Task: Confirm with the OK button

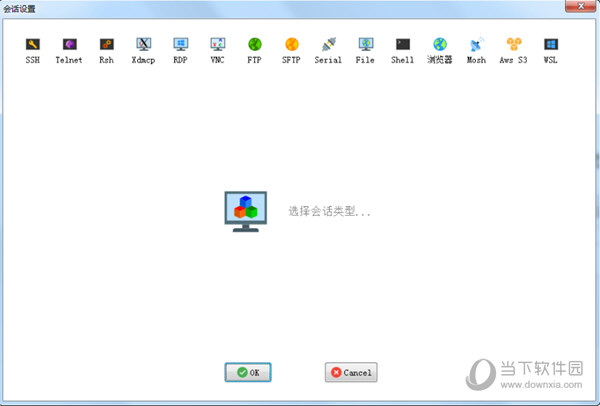Action: [248, 372]
